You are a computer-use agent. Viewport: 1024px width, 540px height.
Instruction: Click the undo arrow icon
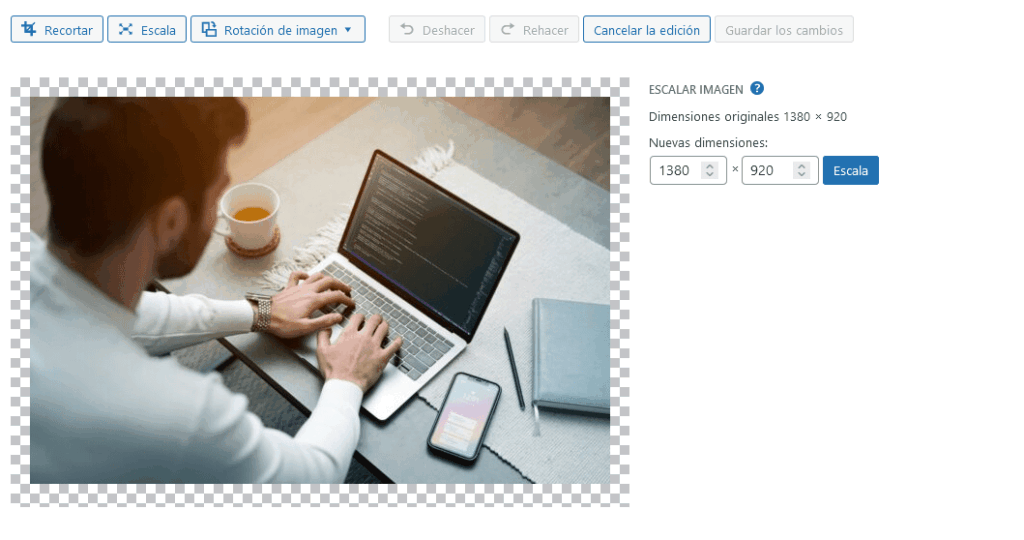click(x=407, y=29)
